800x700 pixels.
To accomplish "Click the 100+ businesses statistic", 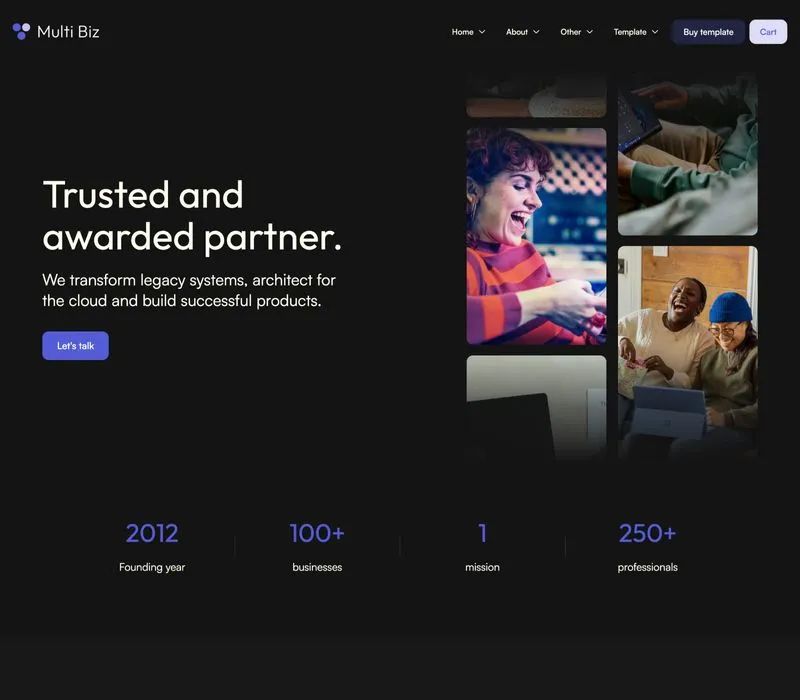I will click(317, 547).
